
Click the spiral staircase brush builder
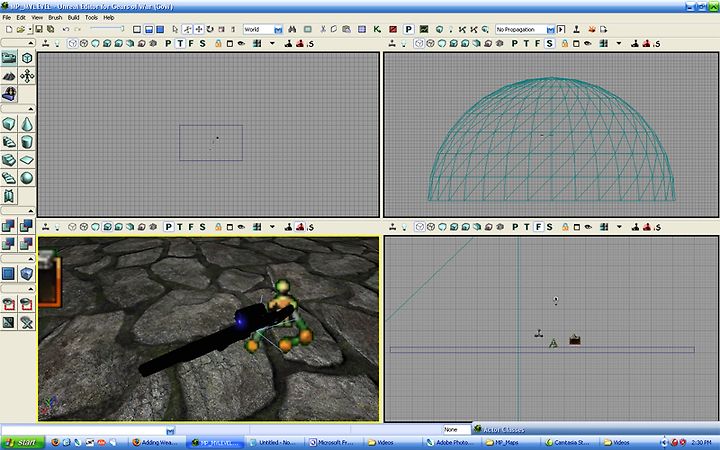click(9, 178)
